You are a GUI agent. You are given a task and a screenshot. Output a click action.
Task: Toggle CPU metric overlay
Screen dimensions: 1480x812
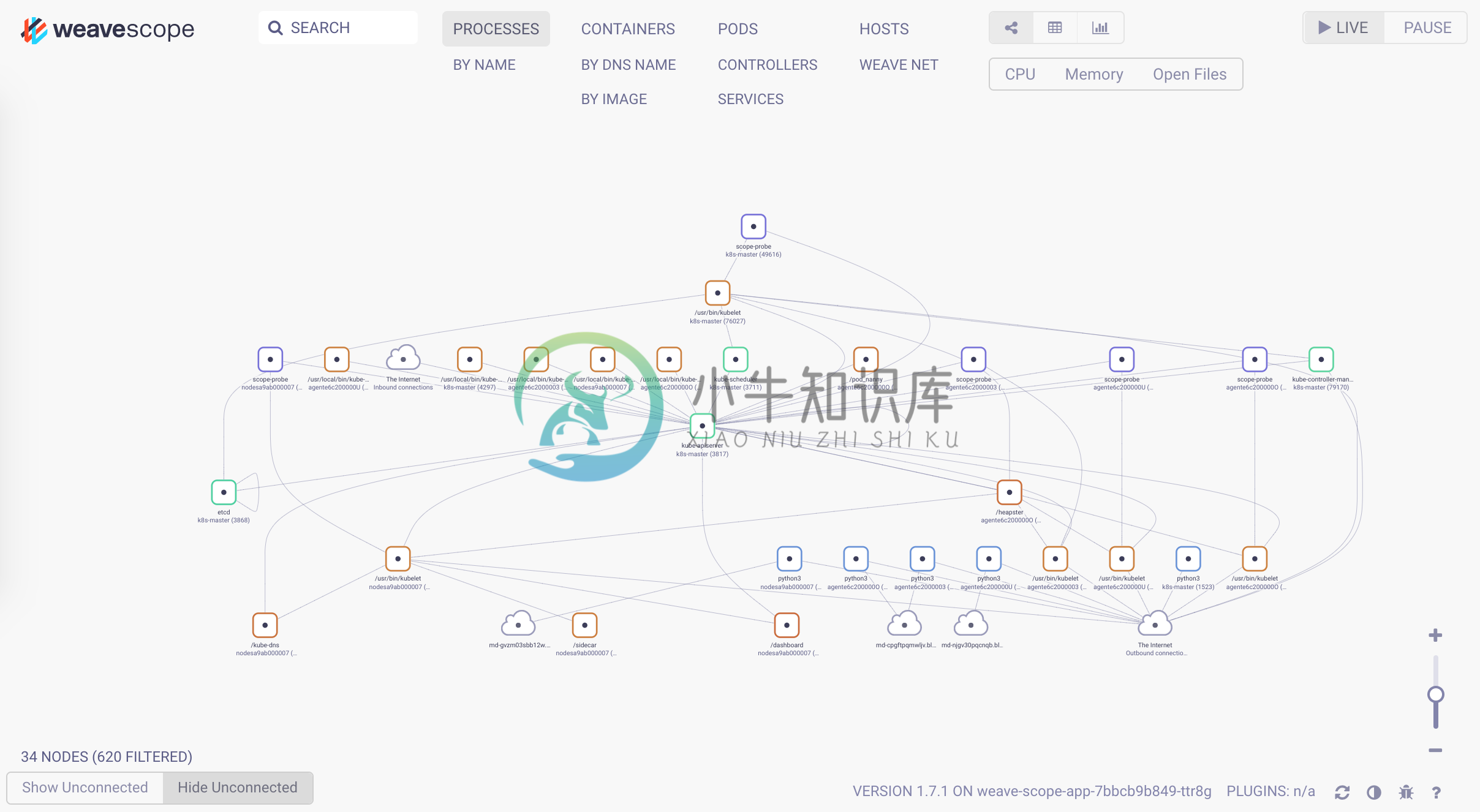pos(1020,74)
